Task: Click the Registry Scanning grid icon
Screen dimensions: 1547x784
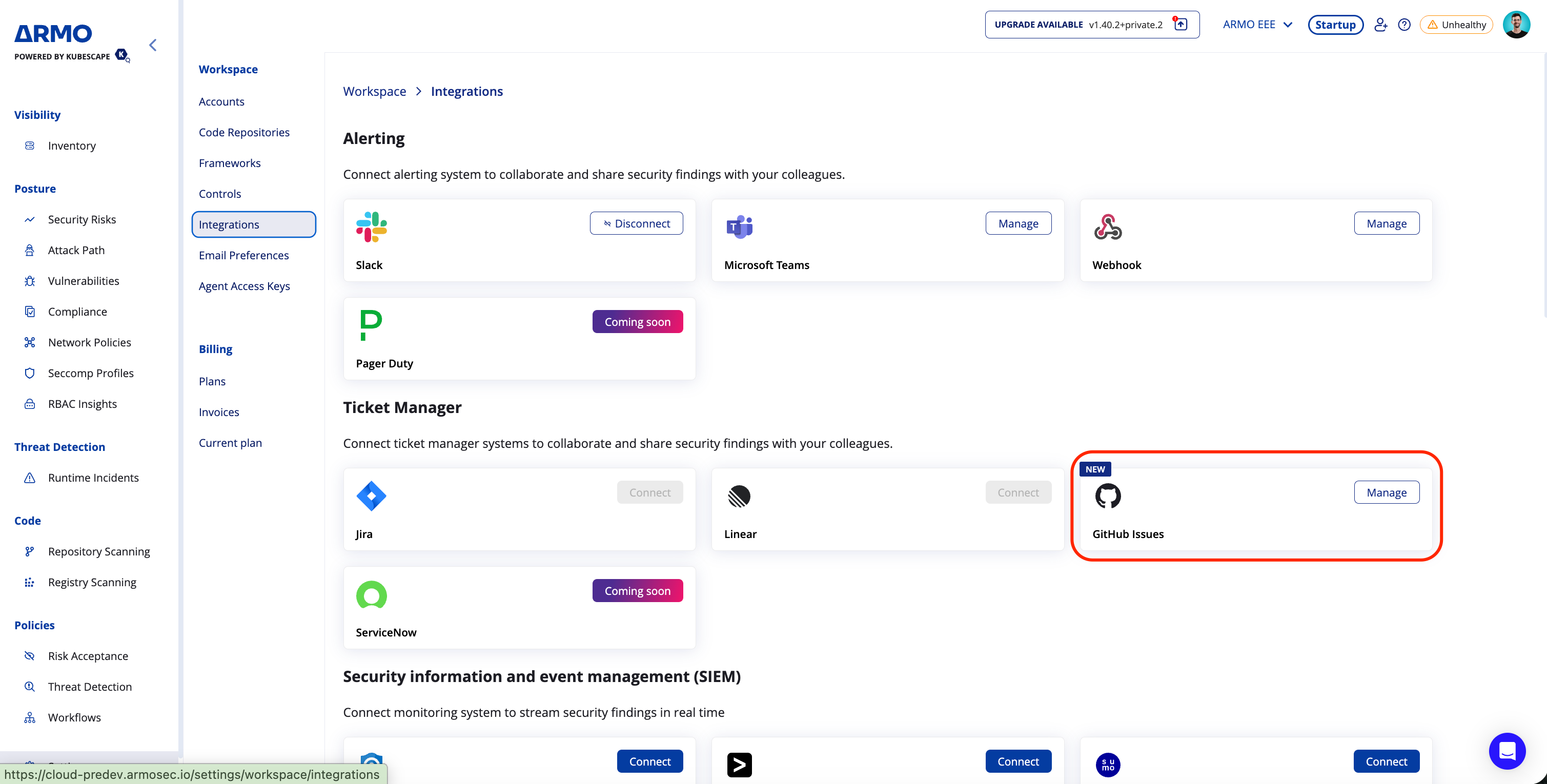Action: pyautogui.click(x=29, y=582)
